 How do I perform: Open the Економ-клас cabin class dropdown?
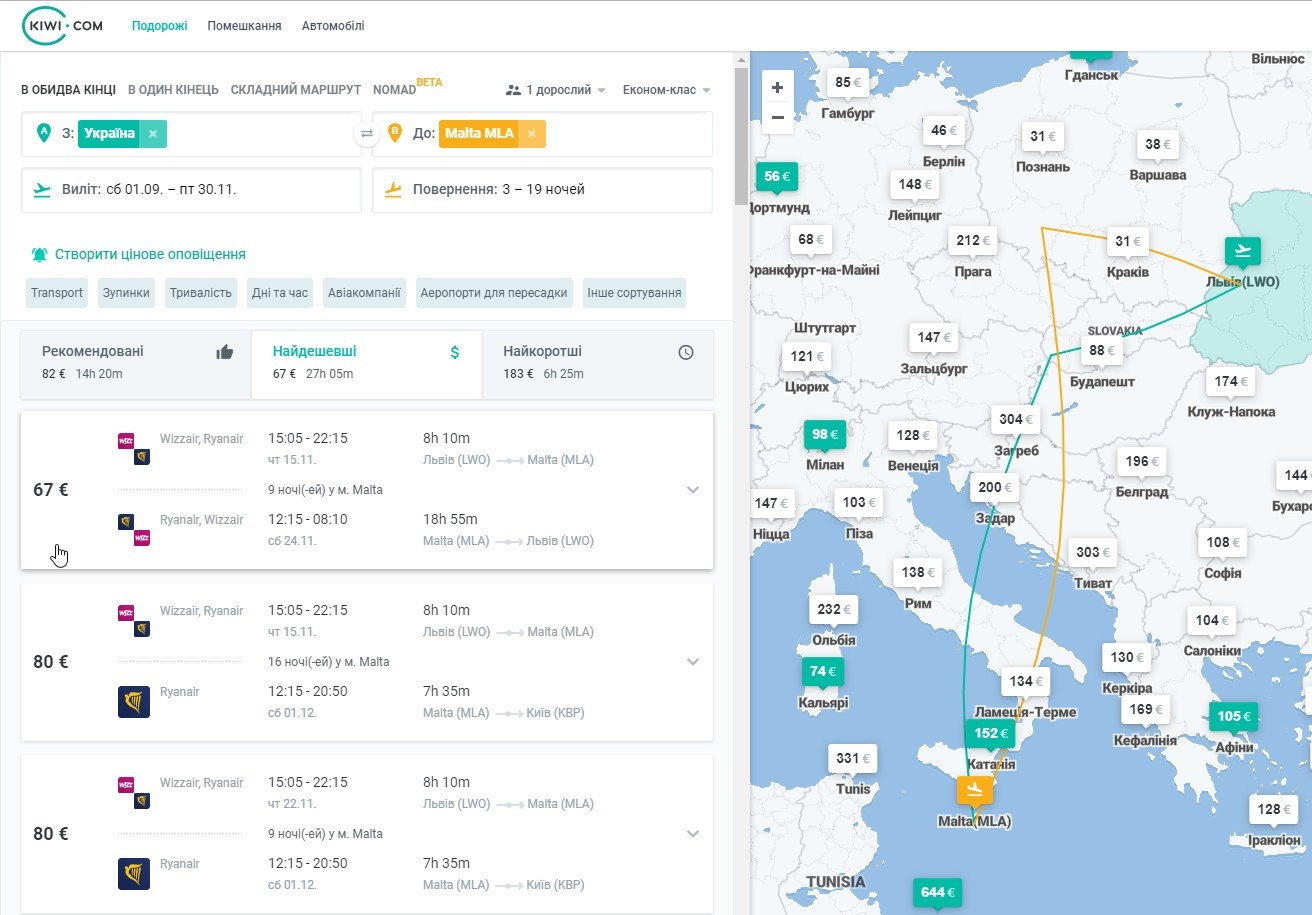[667, 90]
